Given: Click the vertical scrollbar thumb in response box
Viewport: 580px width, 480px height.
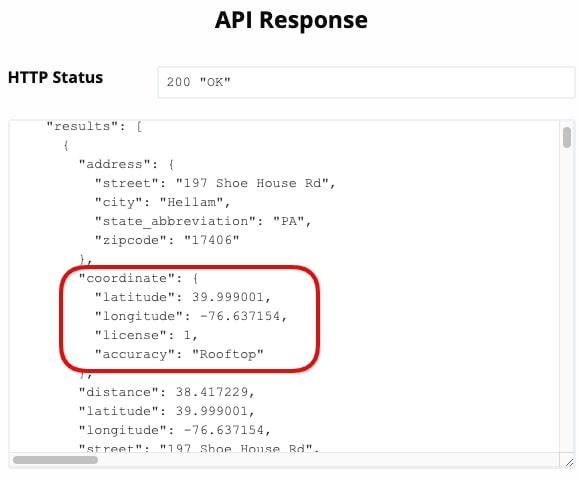Looking at the screenshot, I should coord(567,137).
